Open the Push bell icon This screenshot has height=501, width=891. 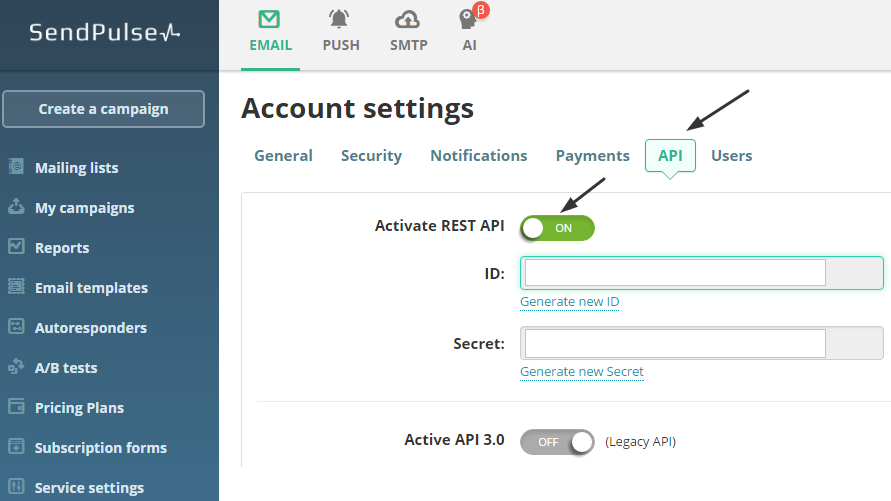pos(340,19)
